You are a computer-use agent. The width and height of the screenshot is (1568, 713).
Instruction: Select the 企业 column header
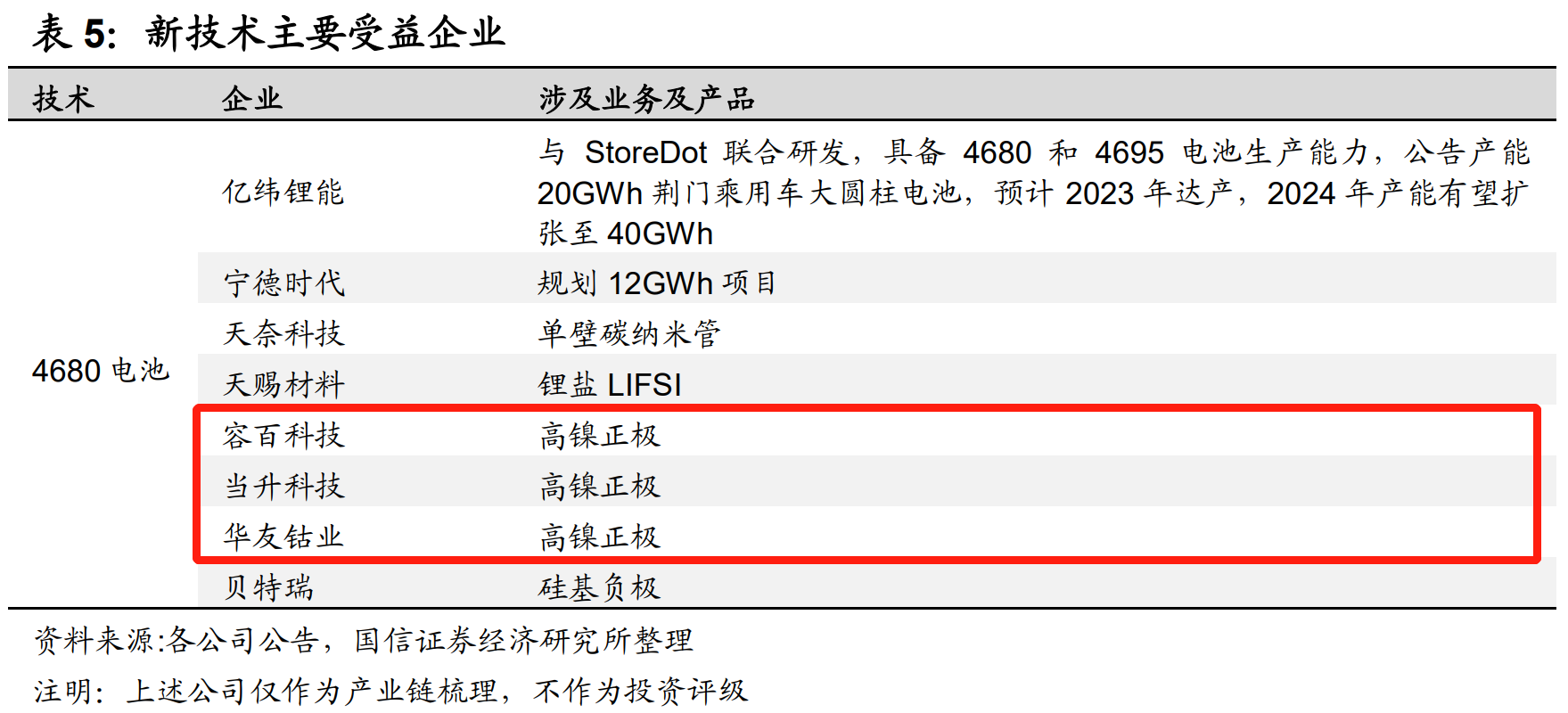pyautogui.click(x=252, y=98)
